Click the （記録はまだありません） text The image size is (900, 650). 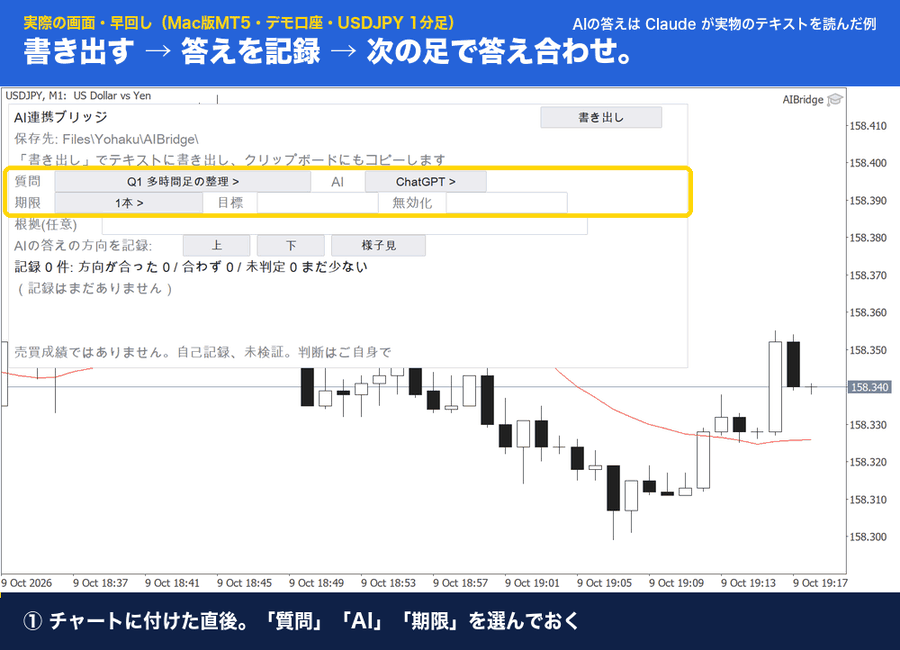[x=95, y=288]
